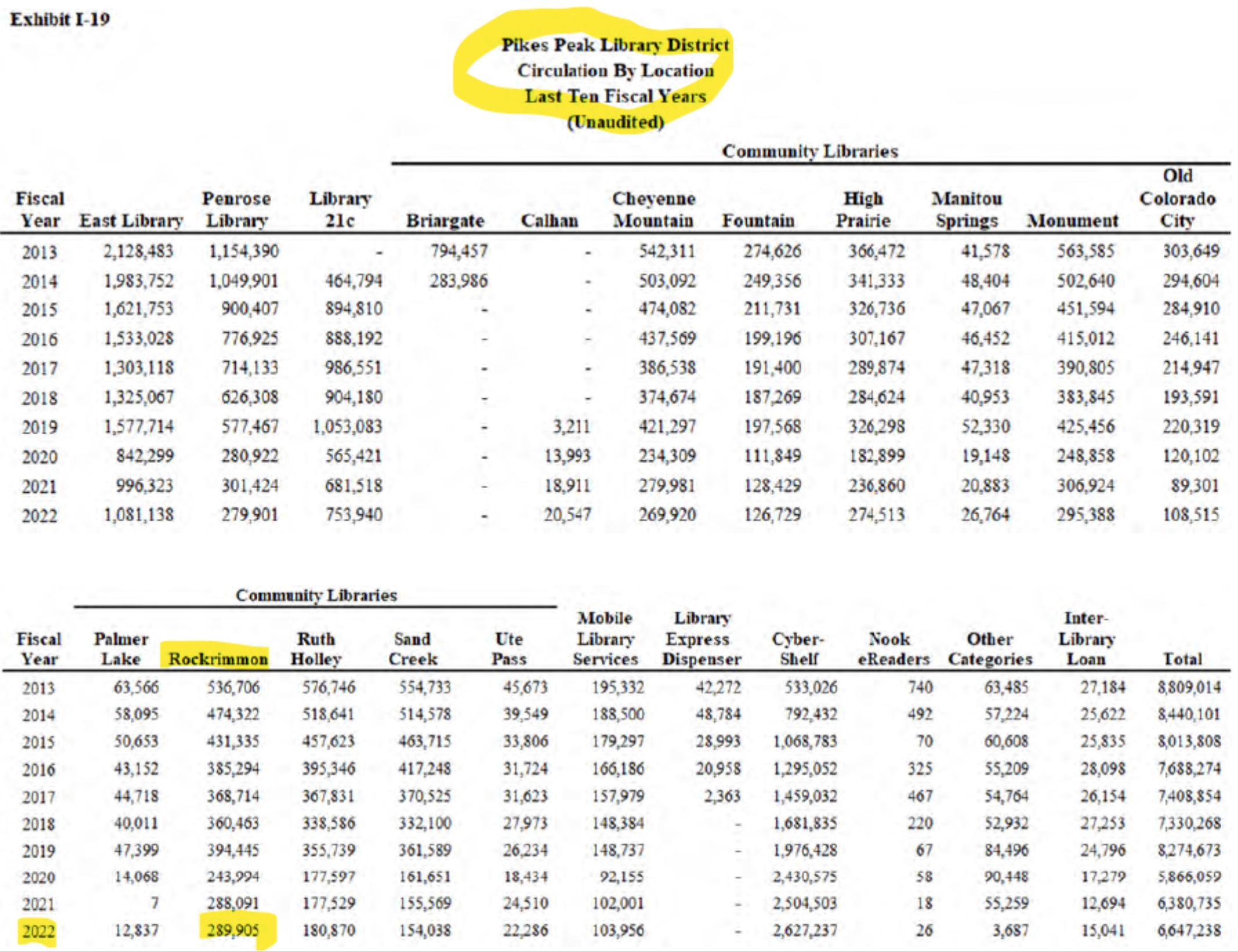Click Calhan 2020 value 13,993
Image resolution: width=1238 pixels, height=952 pixels.
(567, 456)
